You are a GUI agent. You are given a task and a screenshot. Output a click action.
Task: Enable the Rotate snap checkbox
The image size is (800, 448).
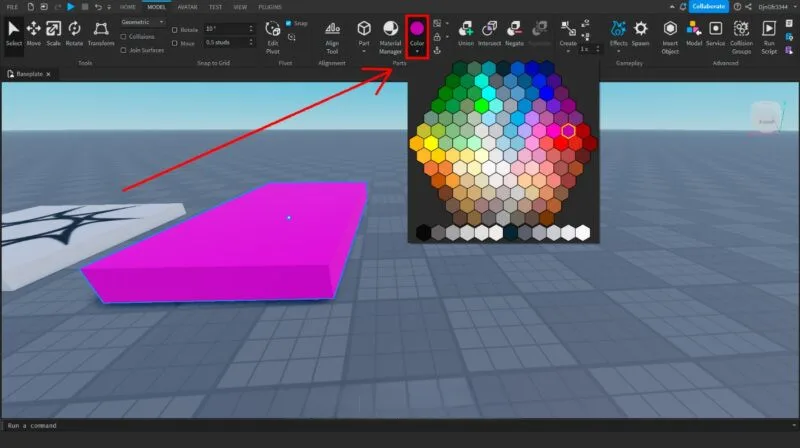pyautogui.click(x=174, y=30)
